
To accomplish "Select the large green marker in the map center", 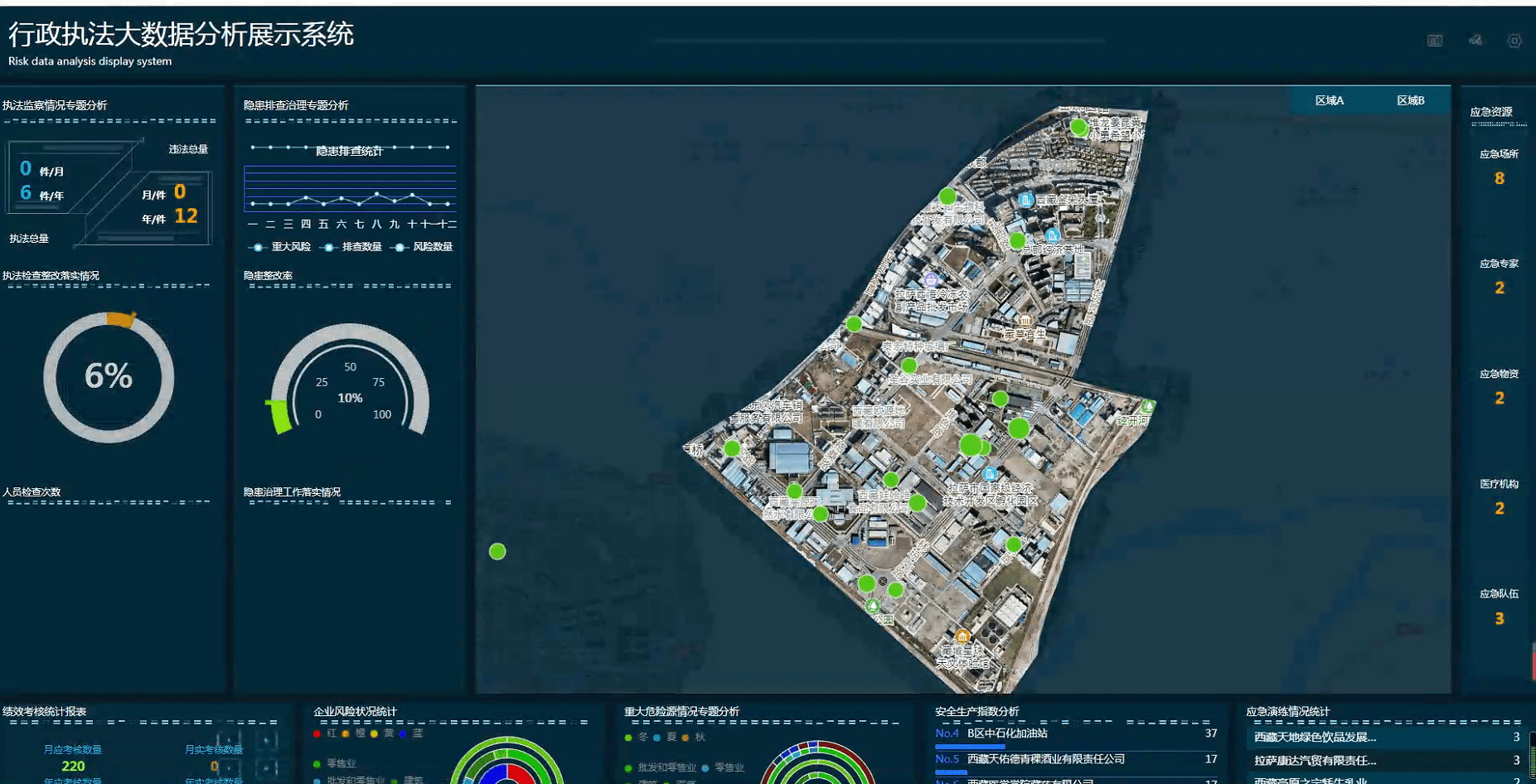I will point(971,445).
